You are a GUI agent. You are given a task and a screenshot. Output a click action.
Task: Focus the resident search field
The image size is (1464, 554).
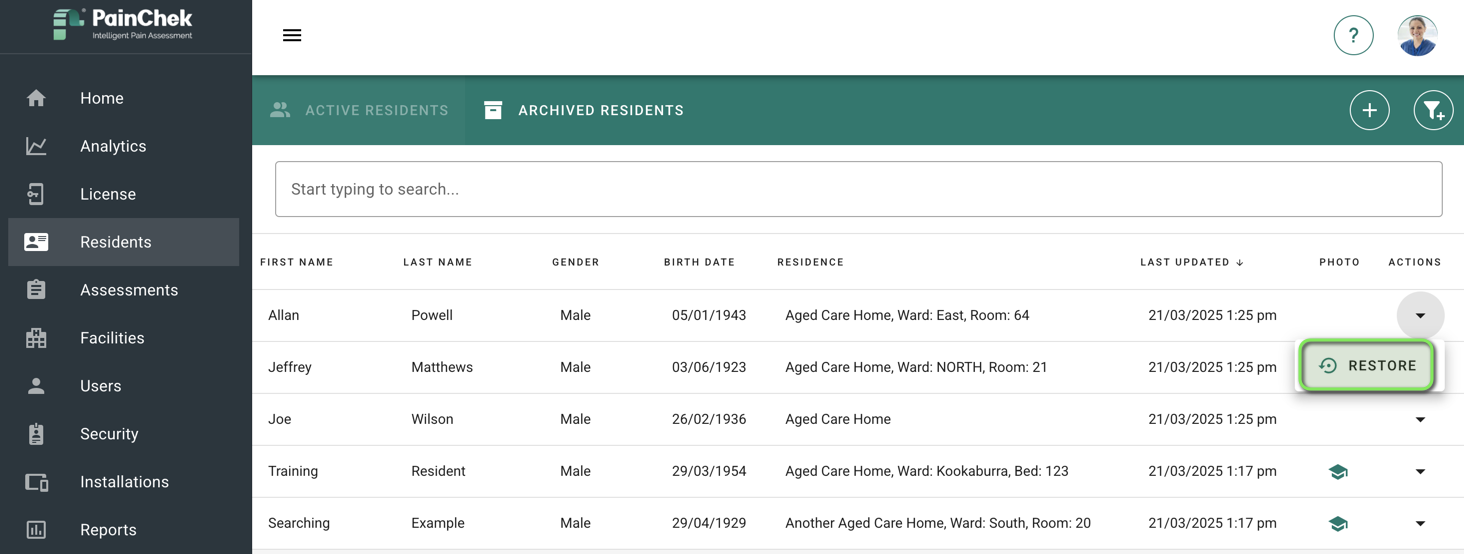[x=858, y=189]
